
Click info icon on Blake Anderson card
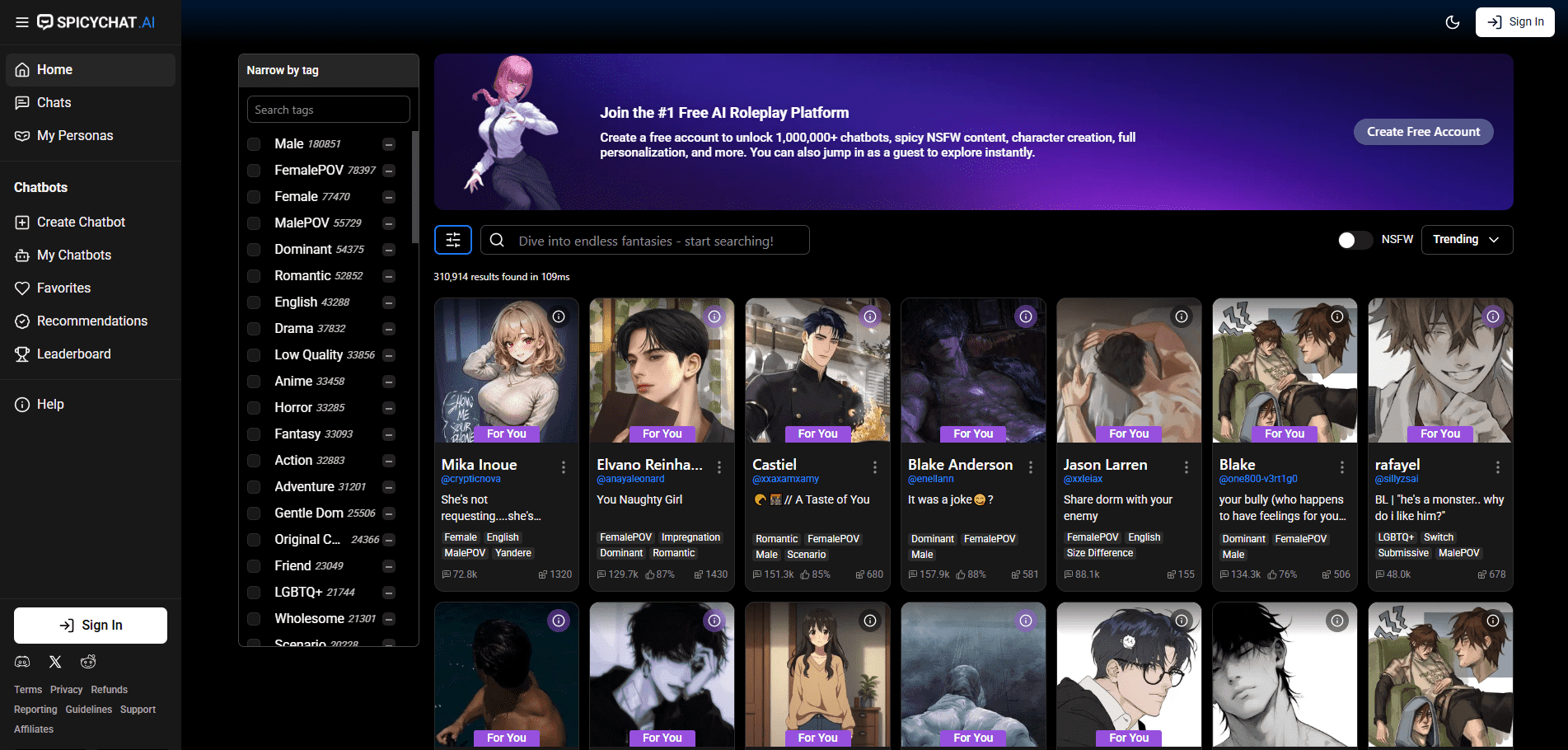(x=1026, y=316)
